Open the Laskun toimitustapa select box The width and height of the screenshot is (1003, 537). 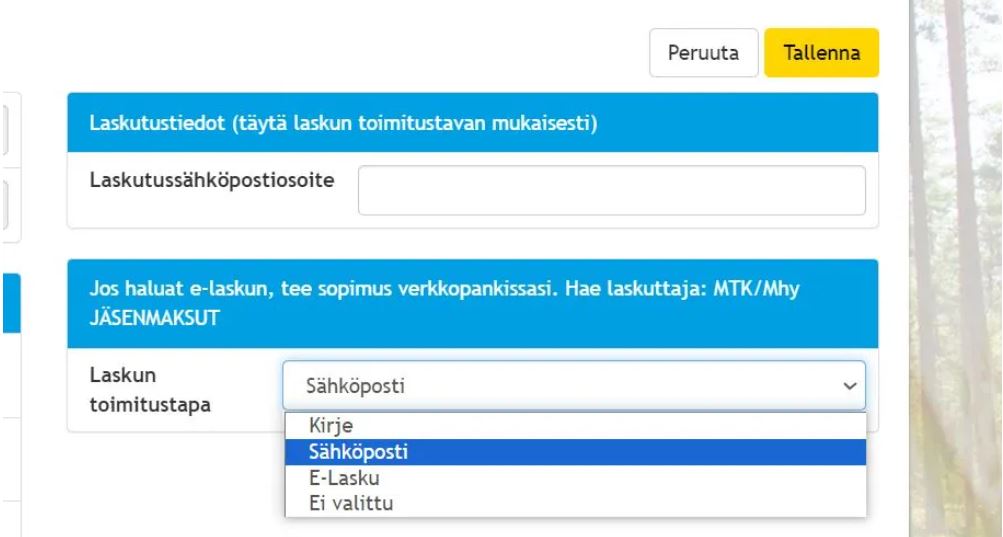560,385
